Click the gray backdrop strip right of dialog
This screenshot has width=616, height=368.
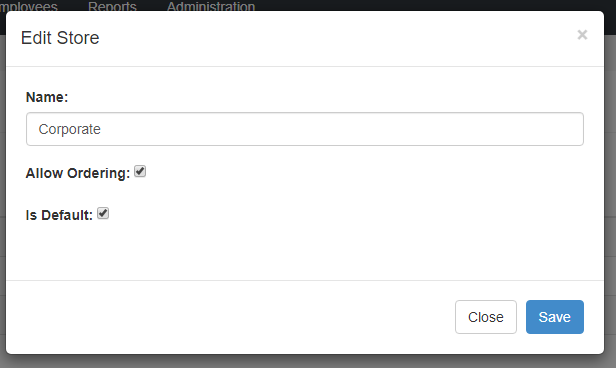pos(610,196)
